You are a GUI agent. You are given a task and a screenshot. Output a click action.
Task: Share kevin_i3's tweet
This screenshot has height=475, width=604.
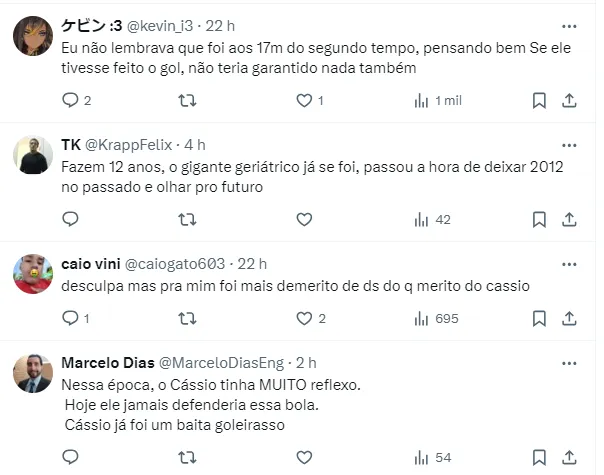(x=569, y=100)
